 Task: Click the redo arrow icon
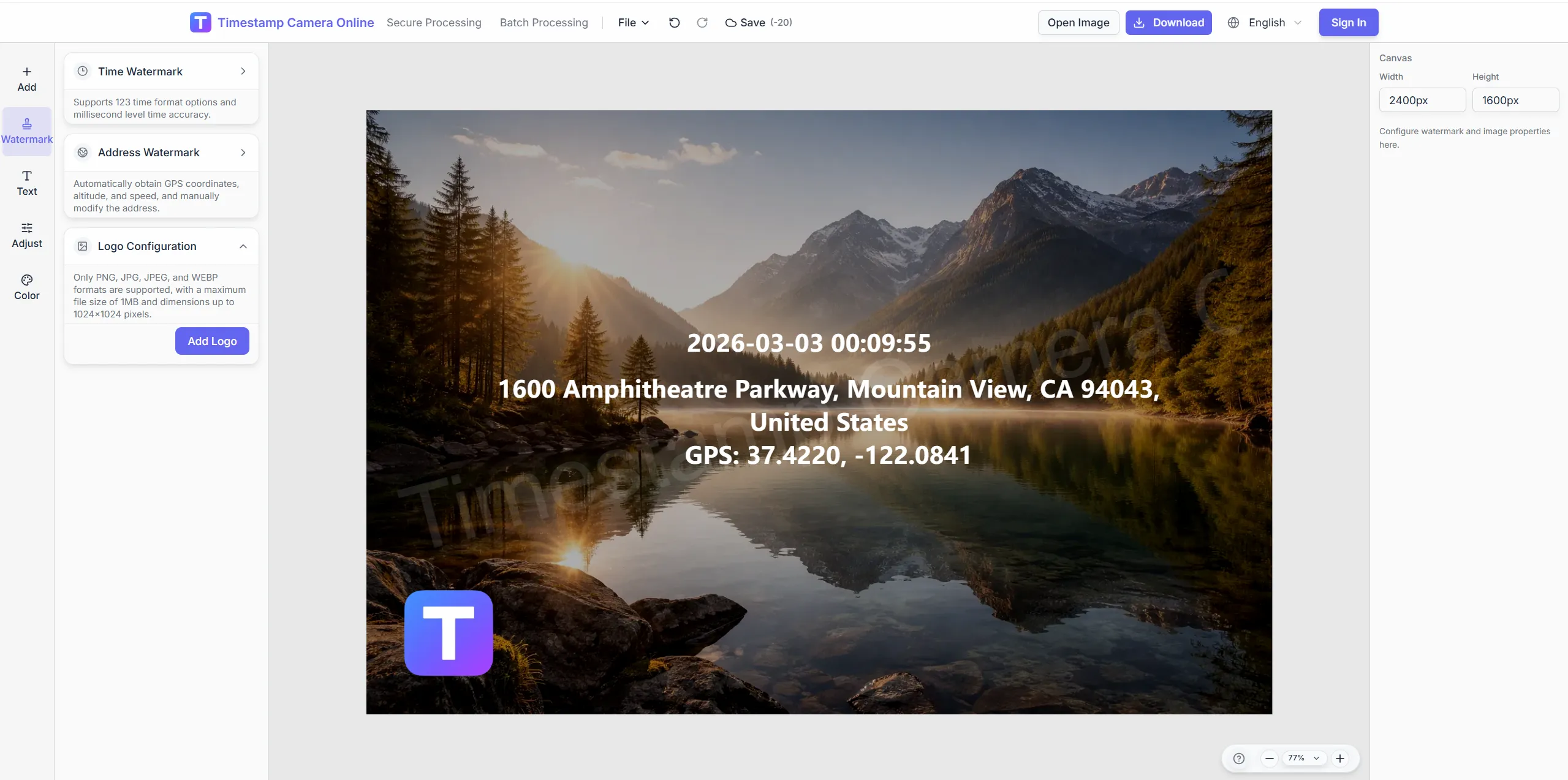pos(702,23)
